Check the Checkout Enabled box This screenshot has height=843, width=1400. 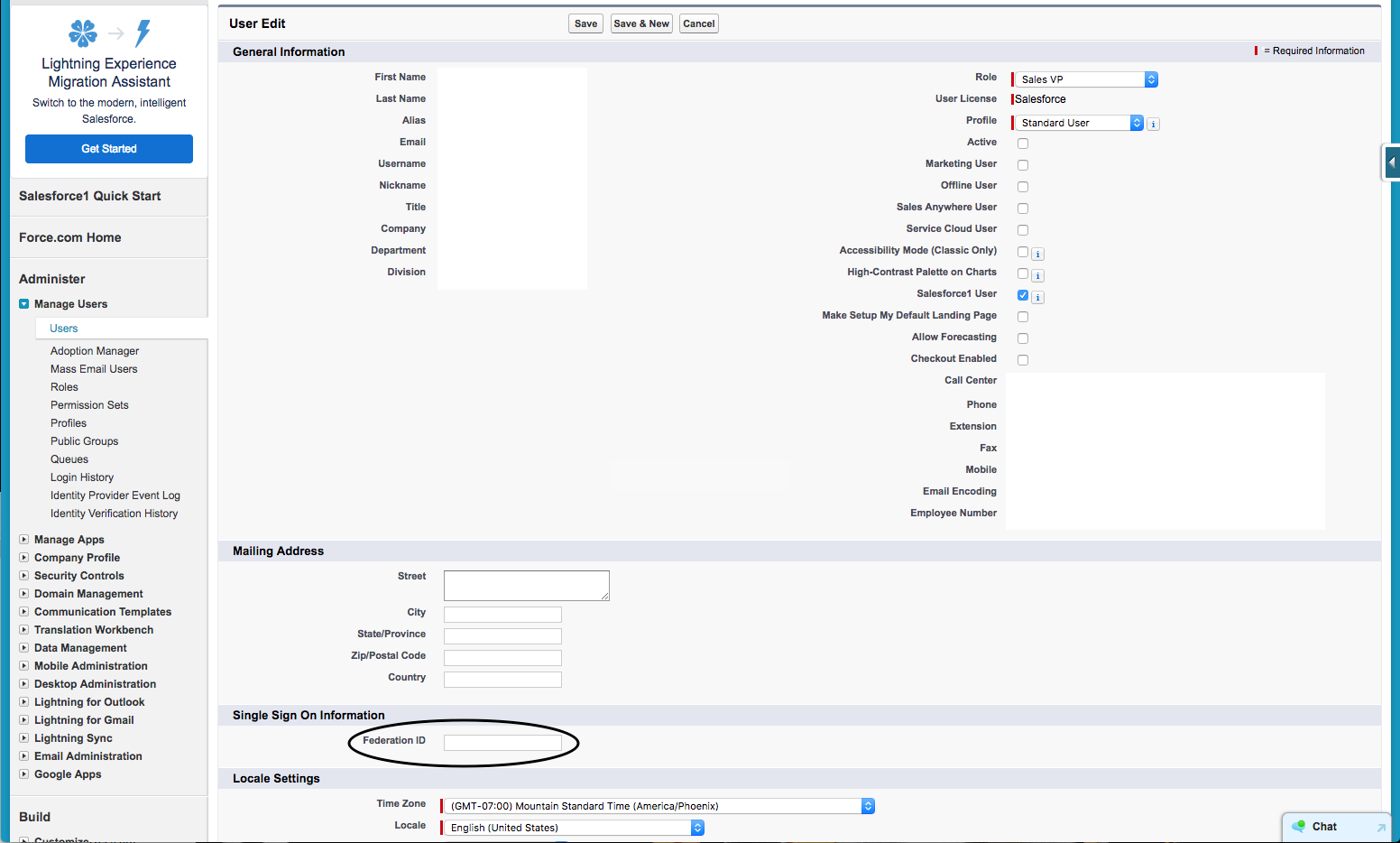pos(1023,360)
